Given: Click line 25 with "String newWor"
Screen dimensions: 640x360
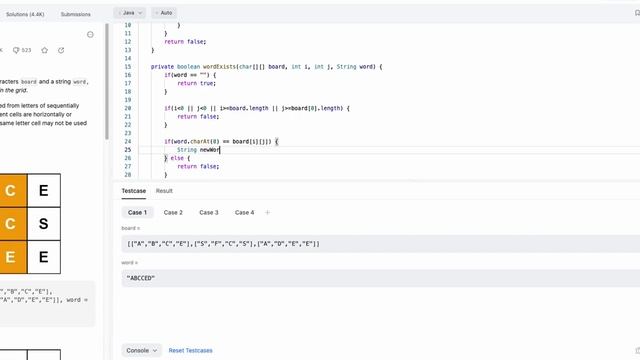Looking at the screenshot, I should (198, 150).
